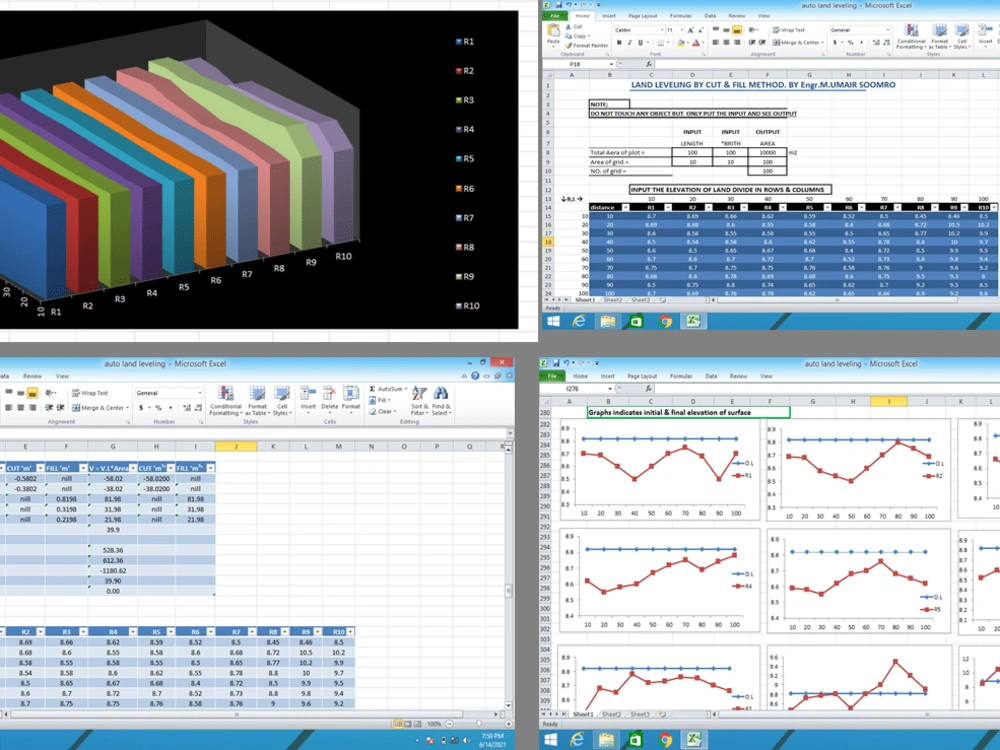Viewport: 1000px width, 750px height.
Task: Toggle italic formatting on the ribbon
Action: 629,42
